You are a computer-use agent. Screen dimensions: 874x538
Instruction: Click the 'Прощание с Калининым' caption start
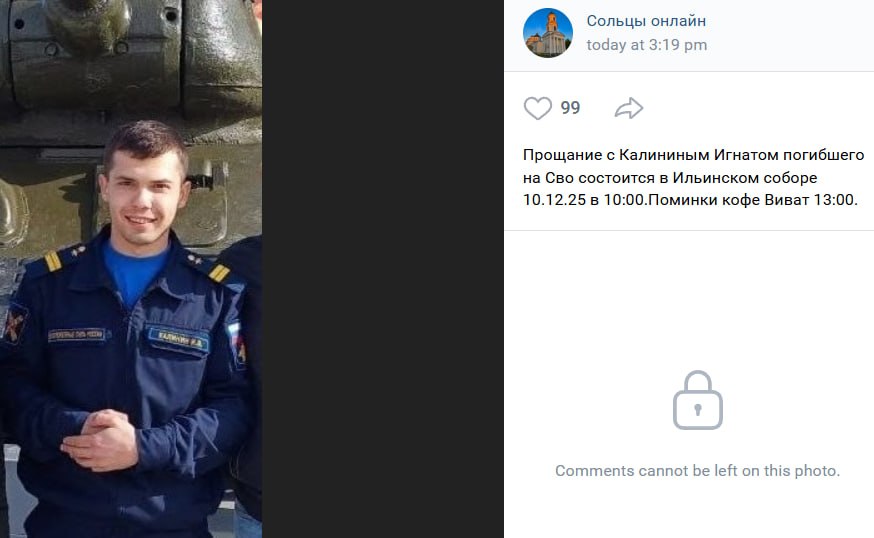pyautogui.click(x=600, y=155)
